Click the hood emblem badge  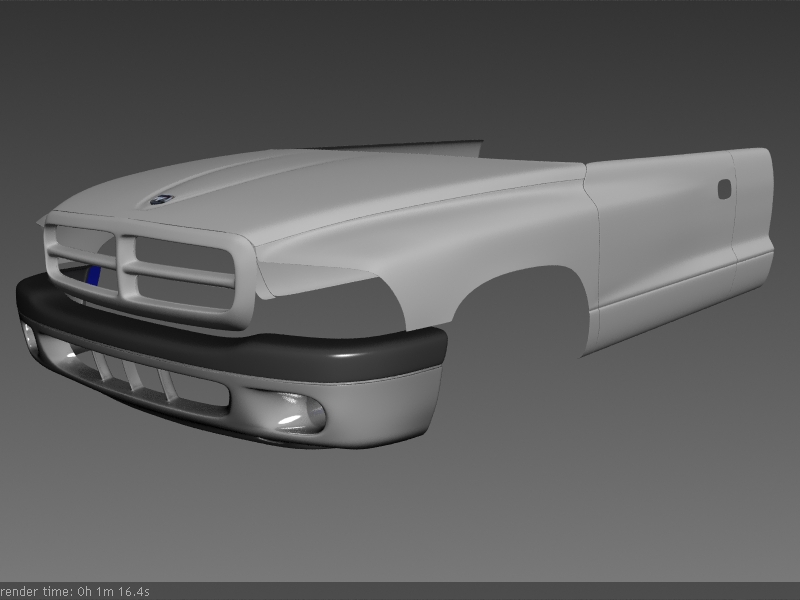(160, 198)
